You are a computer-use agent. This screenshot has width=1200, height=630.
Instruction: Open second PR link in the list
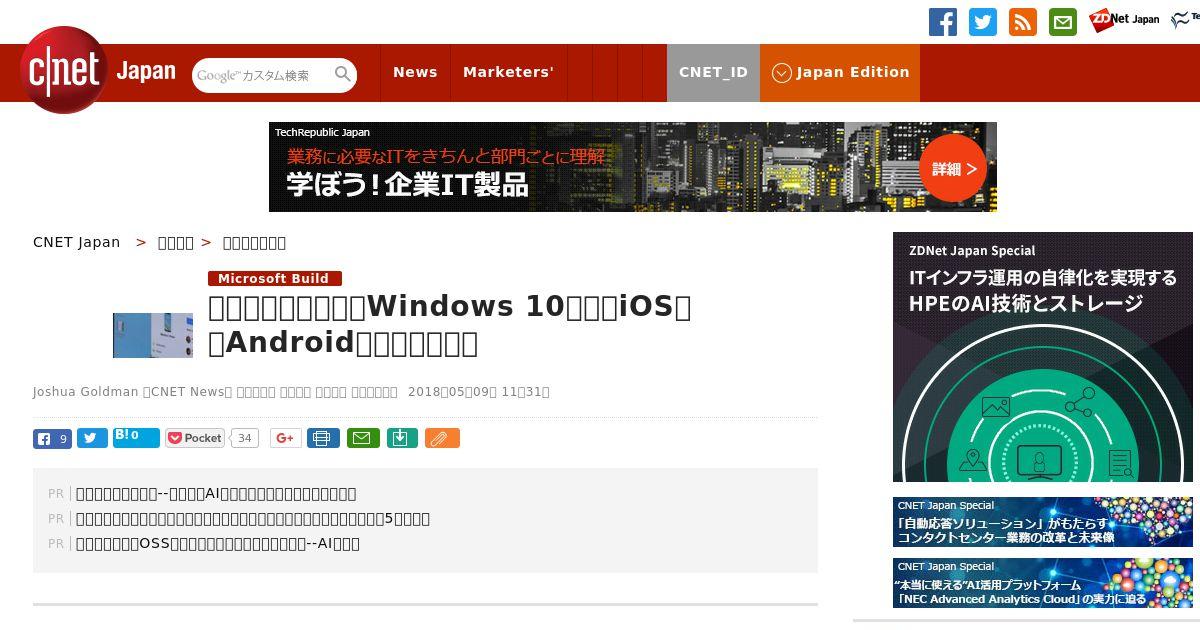[x=253, y=518]
